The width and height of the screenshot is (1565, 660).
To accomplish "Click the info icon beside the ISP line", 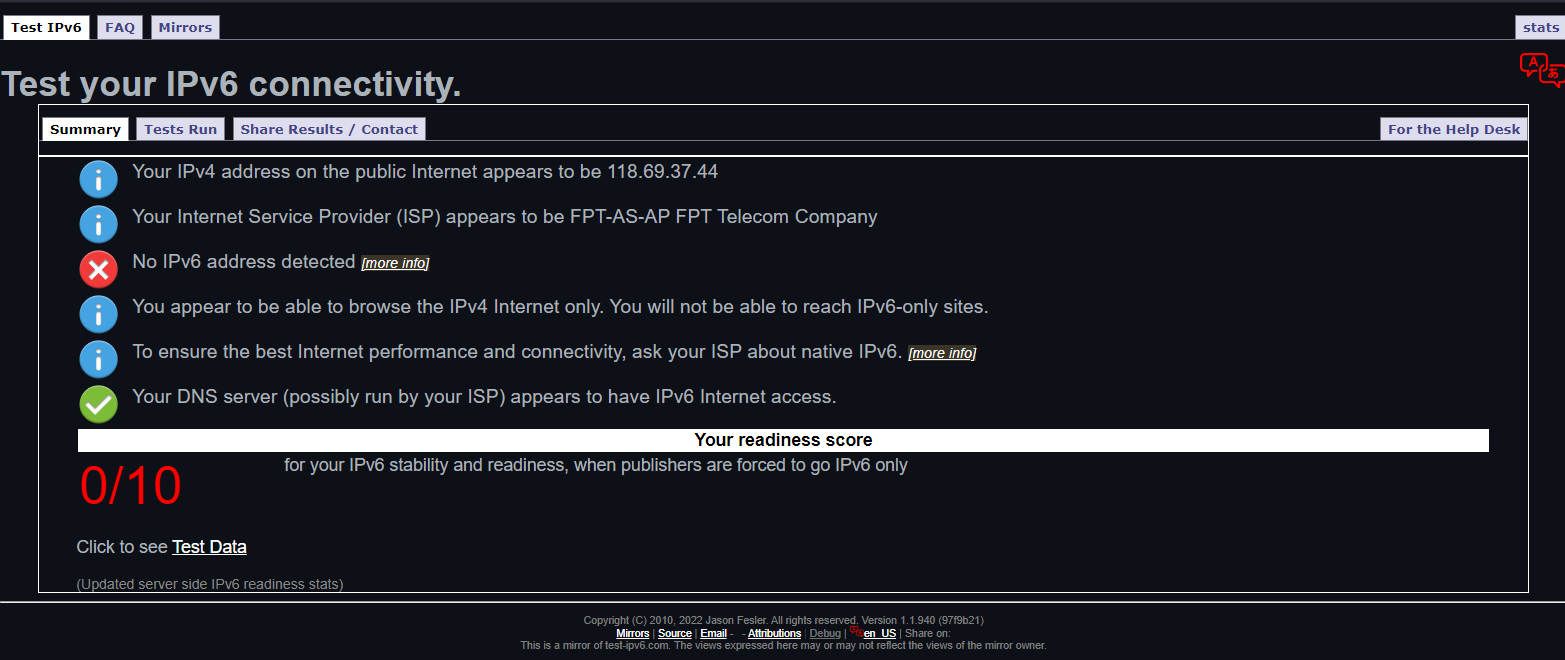I will coord(98,224).
